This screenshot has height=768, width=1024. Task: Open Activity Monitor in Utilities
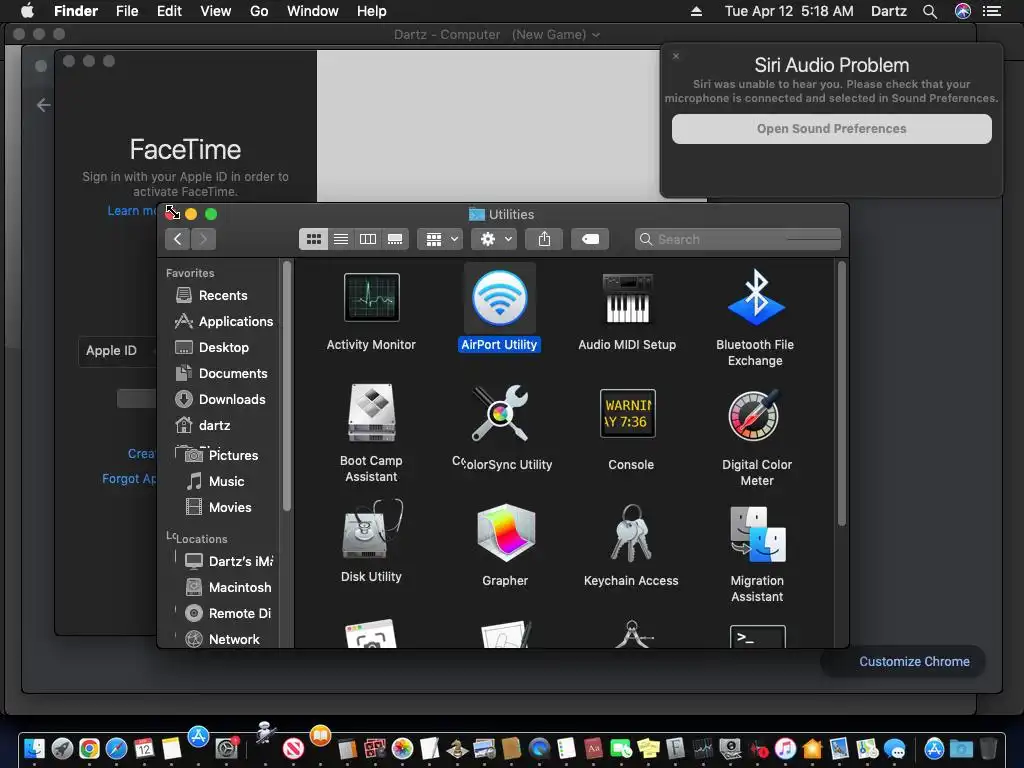click(x=371, y=298)
